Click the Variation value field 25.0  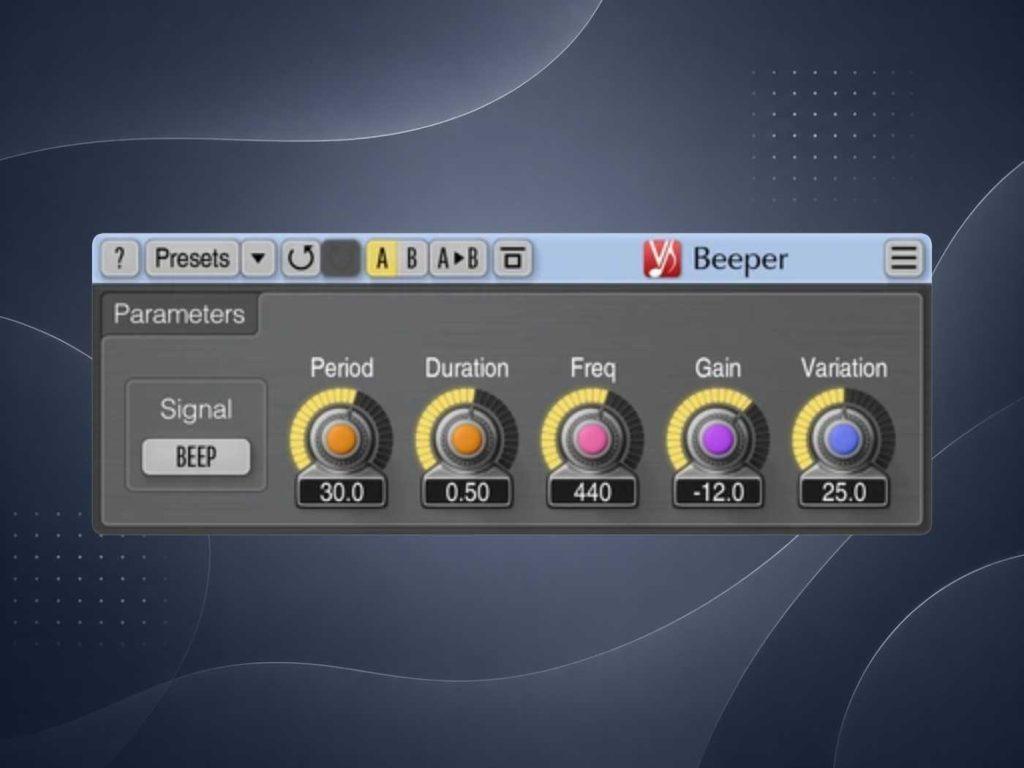tap(843, 492)
